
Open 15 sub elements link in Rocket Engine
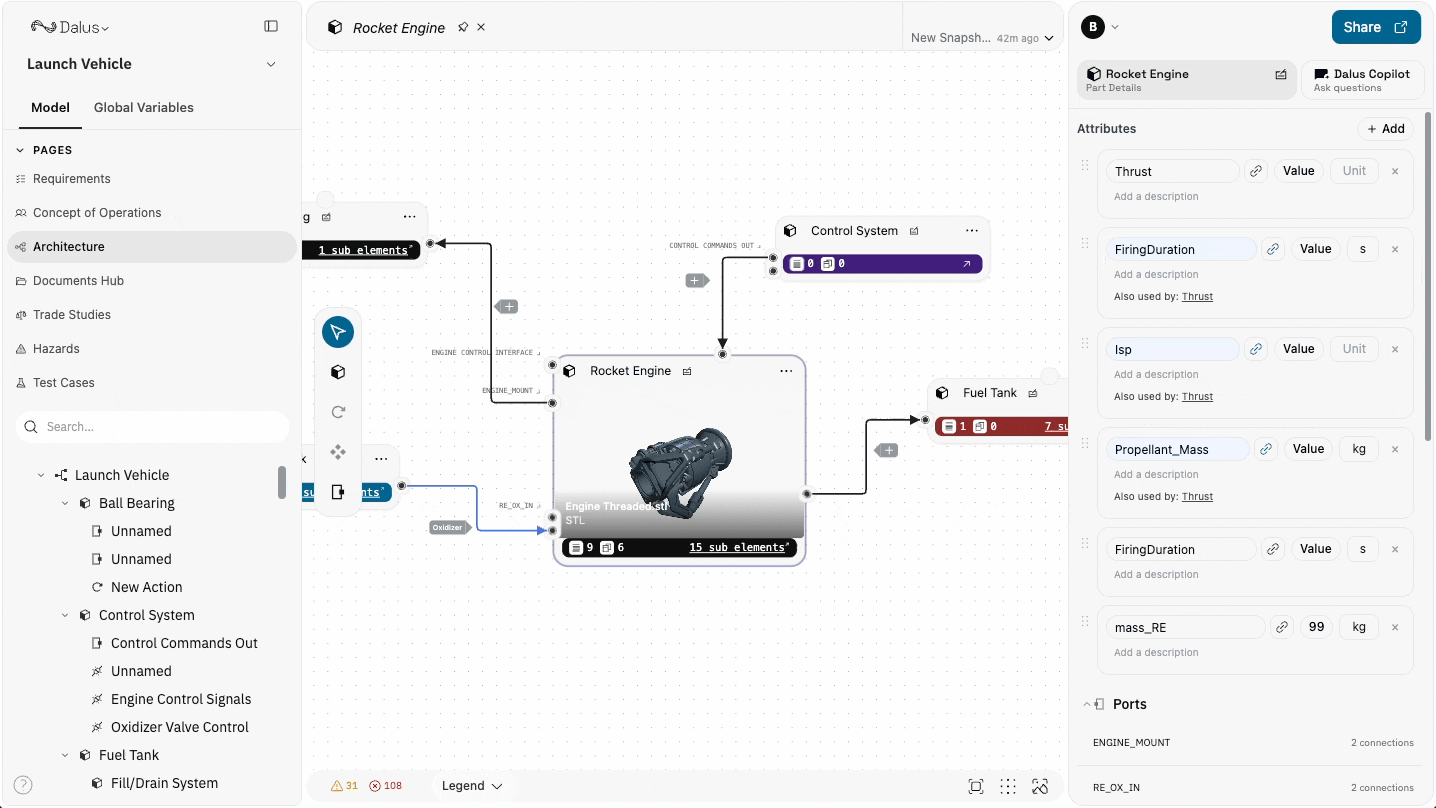[739, 548]
